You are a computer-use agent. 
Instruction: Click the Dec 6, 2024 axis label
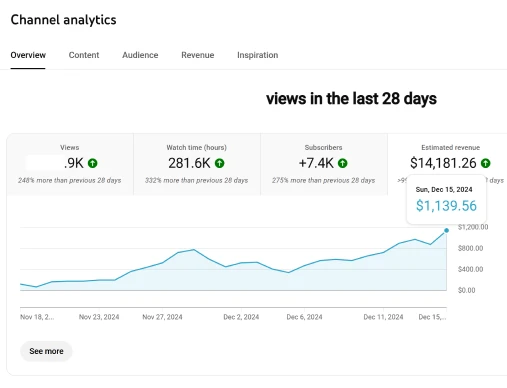tap(304, 317)
